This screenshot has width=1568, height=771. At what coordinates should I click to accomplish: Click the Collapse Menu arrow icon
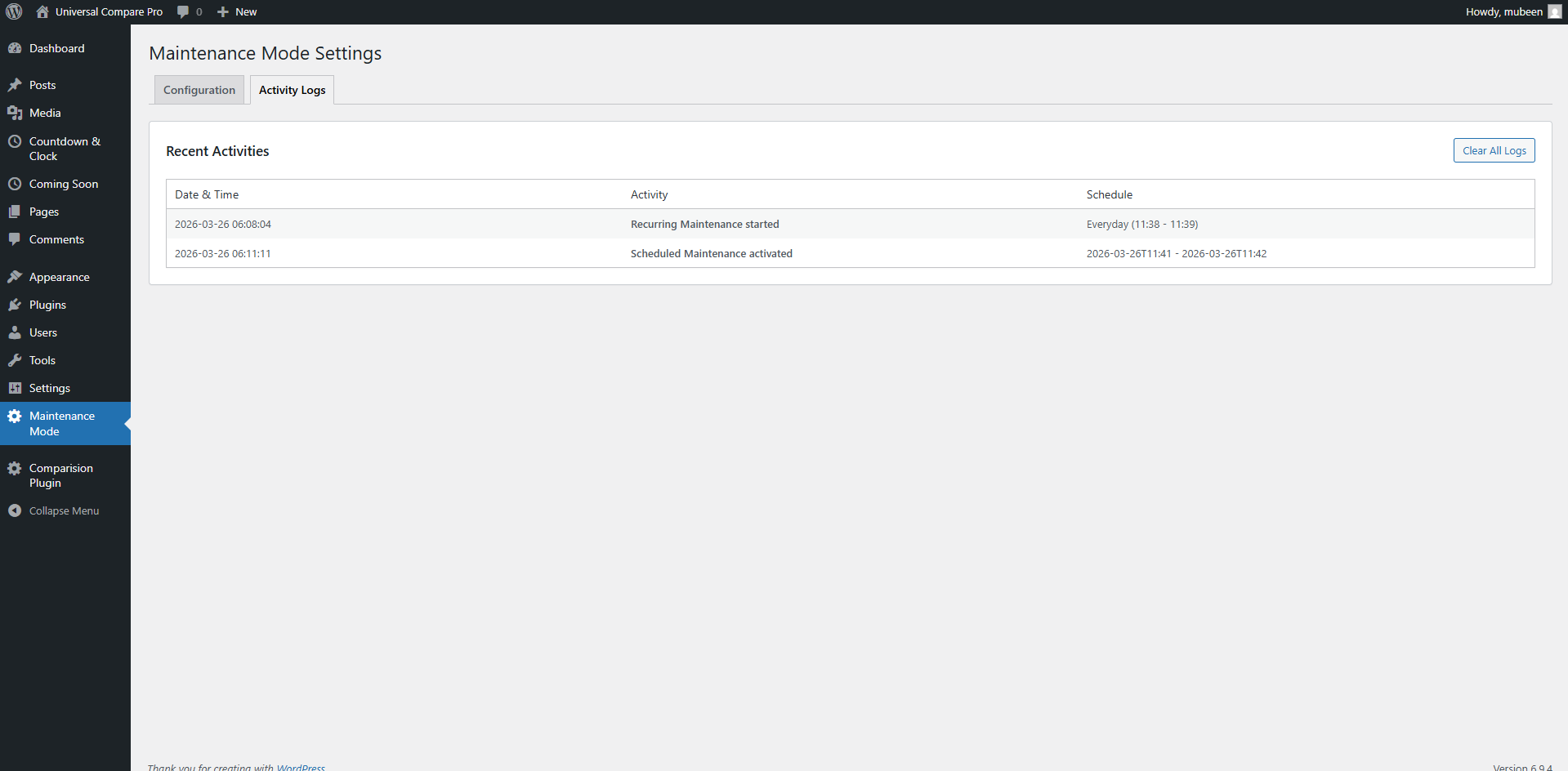pos(15,510)
